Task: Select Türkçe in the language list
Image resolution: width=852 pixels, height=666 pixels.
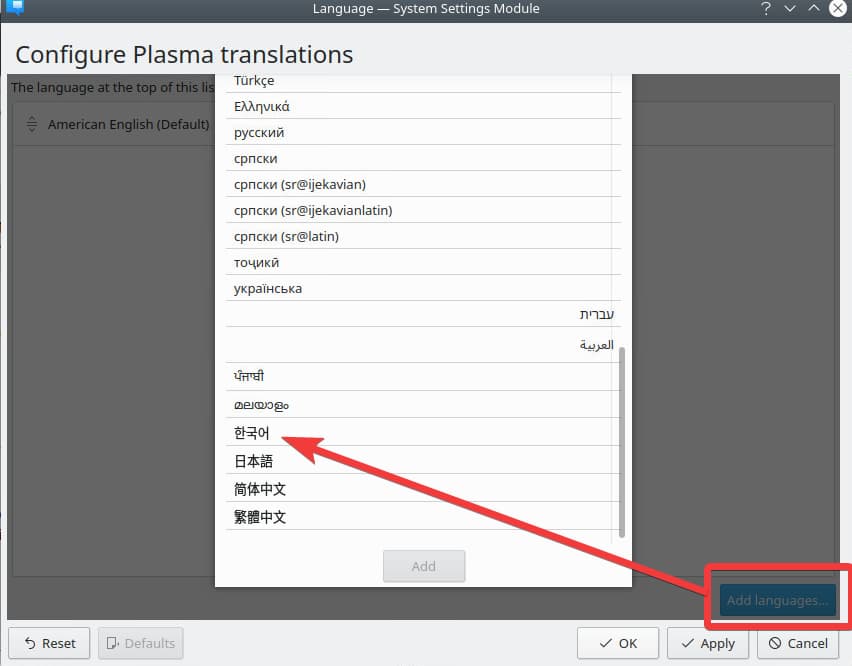Action: click(254, 81)
